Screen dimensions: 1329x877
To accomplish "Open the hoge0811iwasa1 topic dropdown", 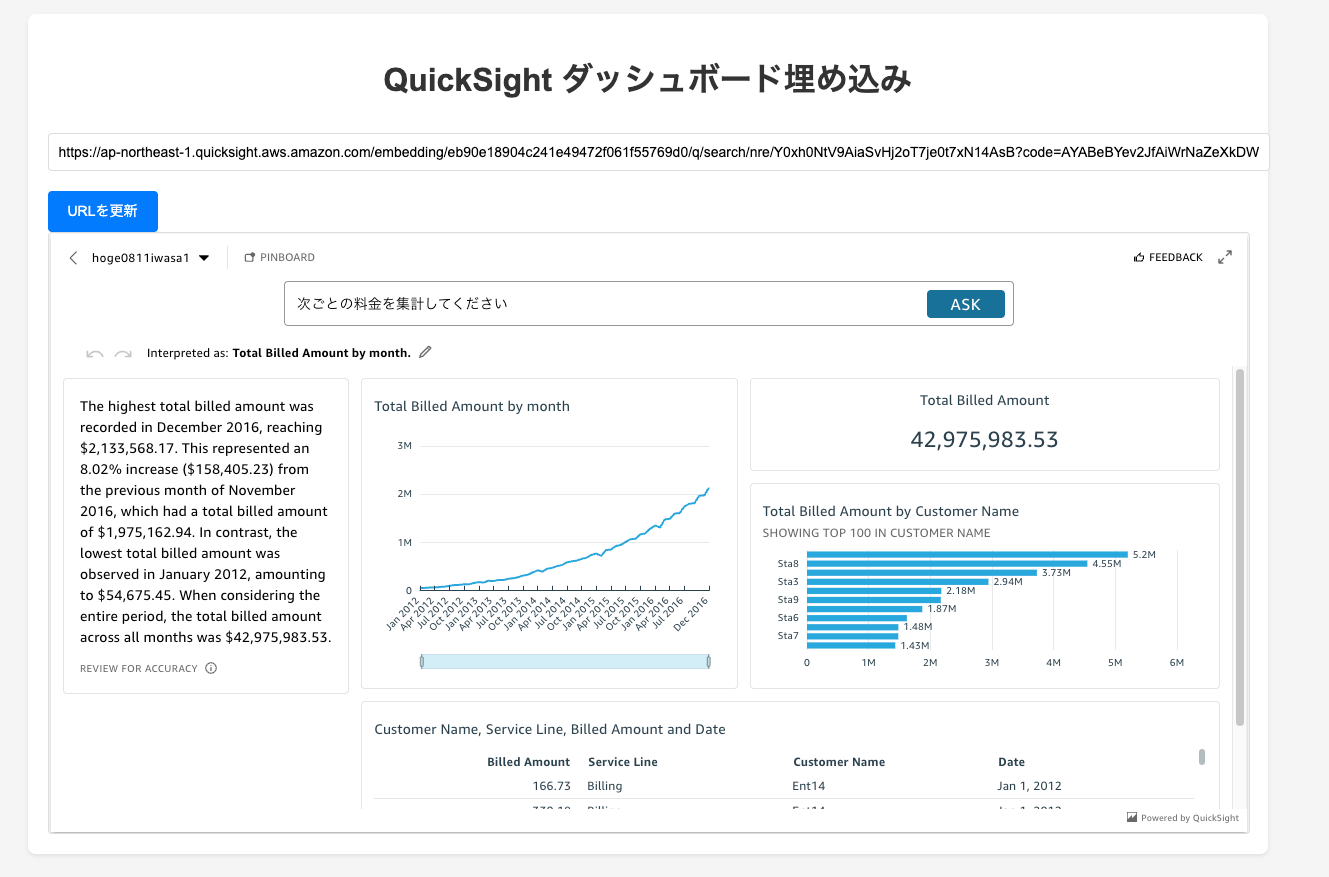I will [x=150, y=258].
